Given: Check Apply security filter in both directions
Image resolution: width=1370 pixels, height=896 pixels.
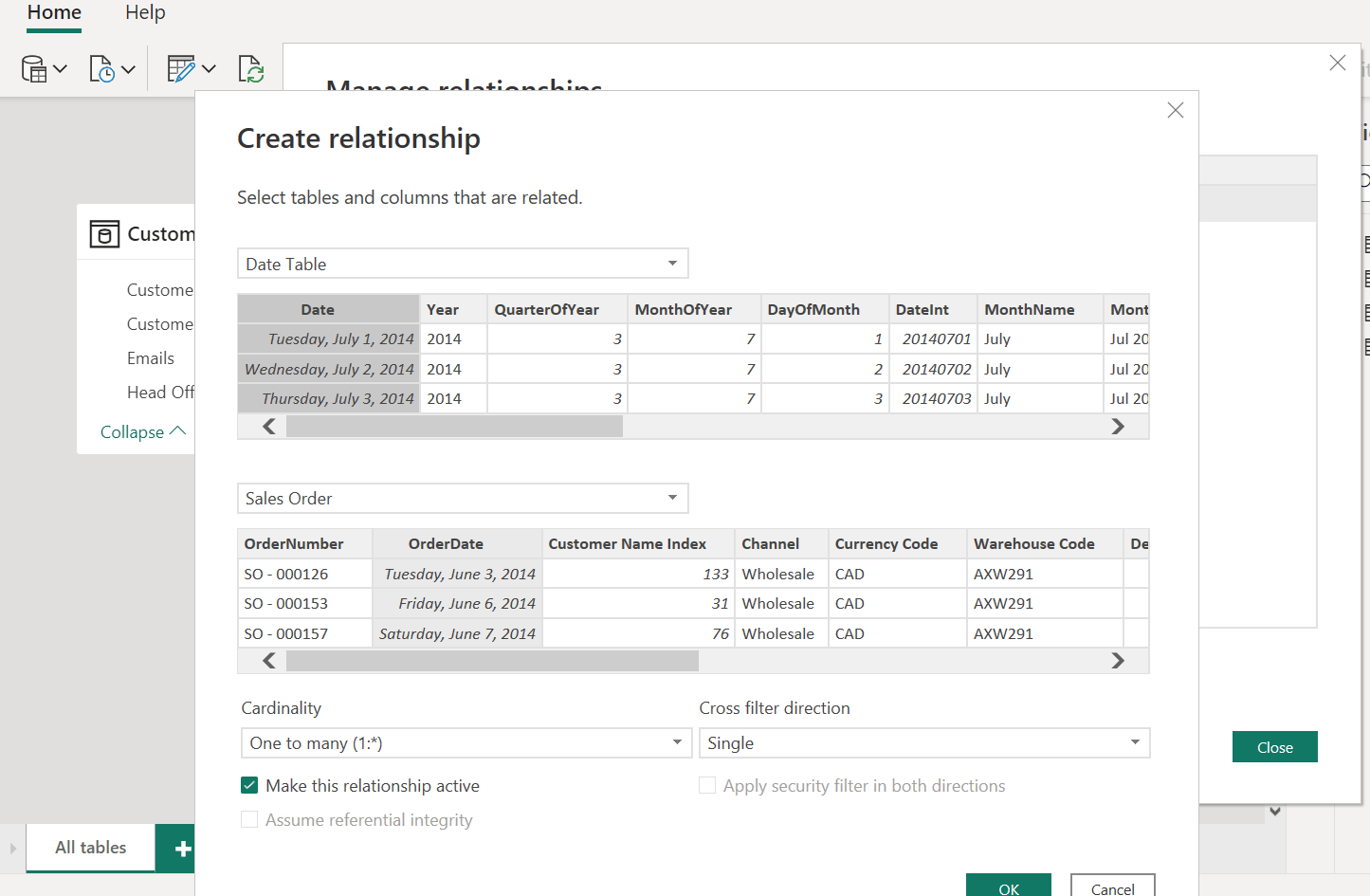Looking at the screenshot, I should pos(706,785).
